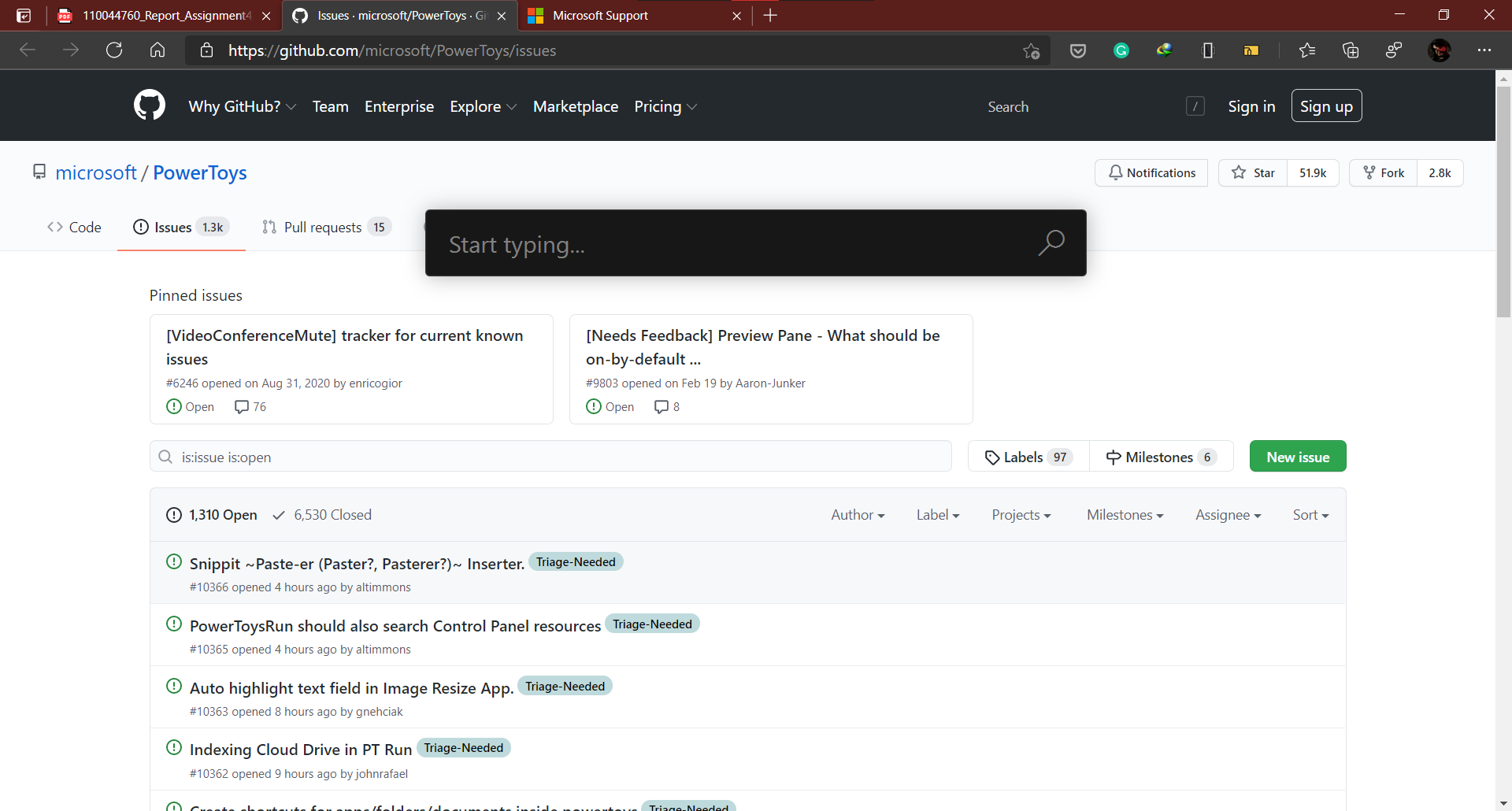Click the Notifications bell button

point(1151,172)
